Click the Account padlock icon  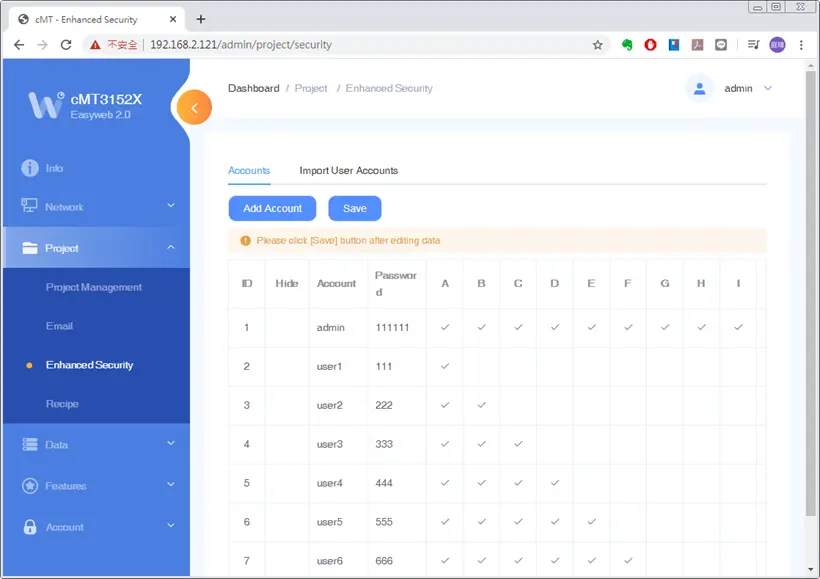click(x=30, y=527)
